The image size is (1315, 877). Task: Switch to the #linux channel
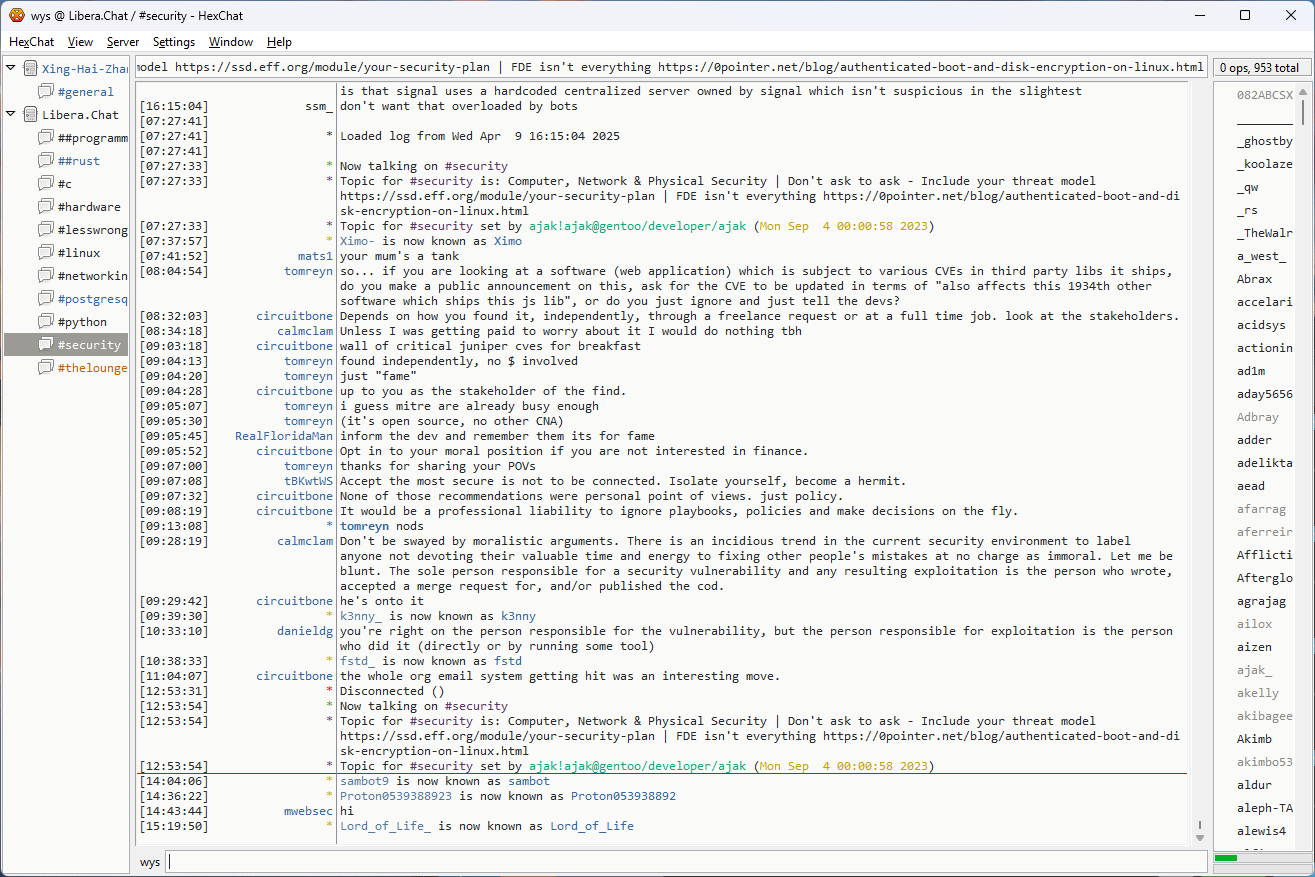[79, 253]
